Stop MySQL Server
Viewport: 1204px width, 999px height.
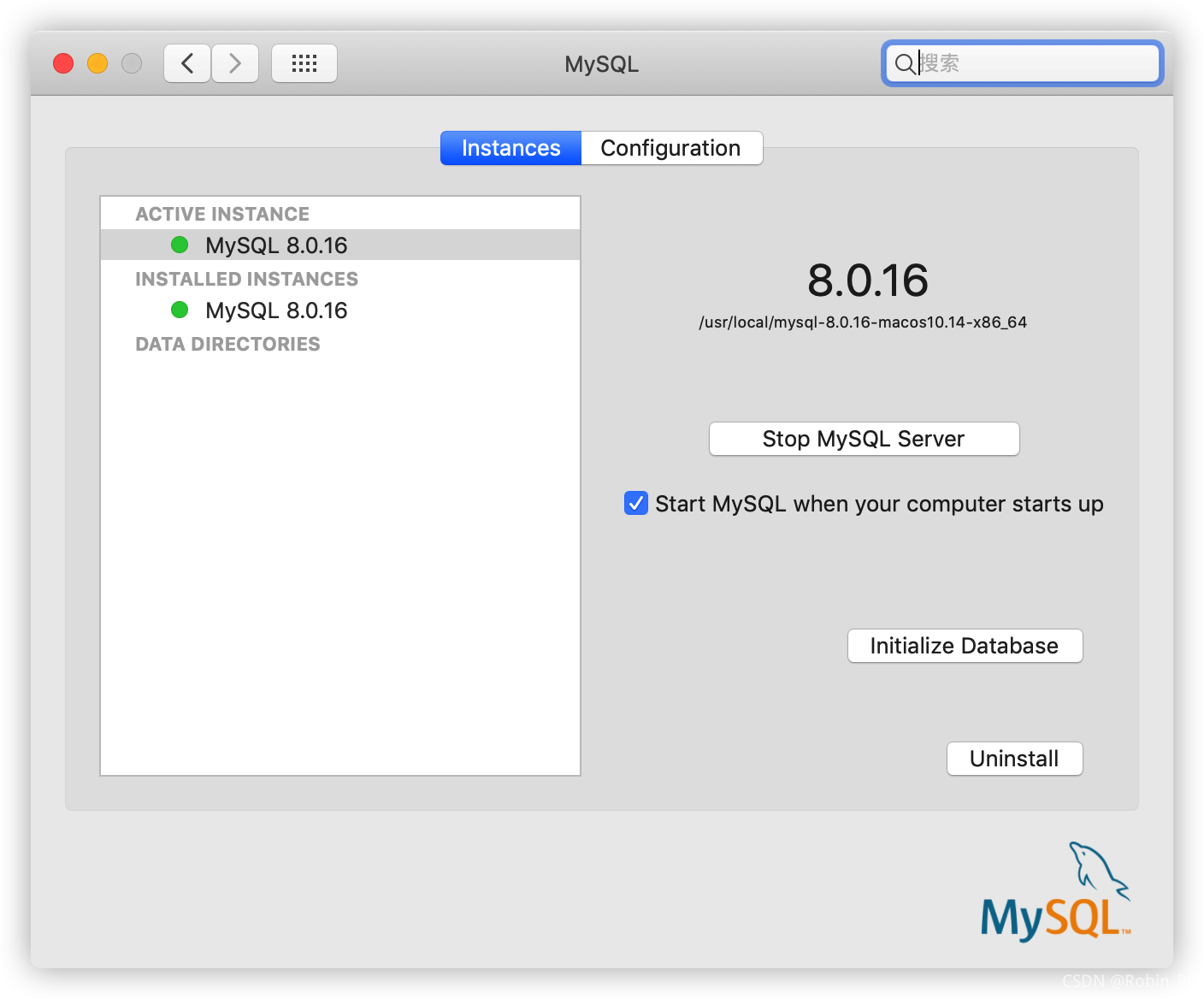click(864, 439)
